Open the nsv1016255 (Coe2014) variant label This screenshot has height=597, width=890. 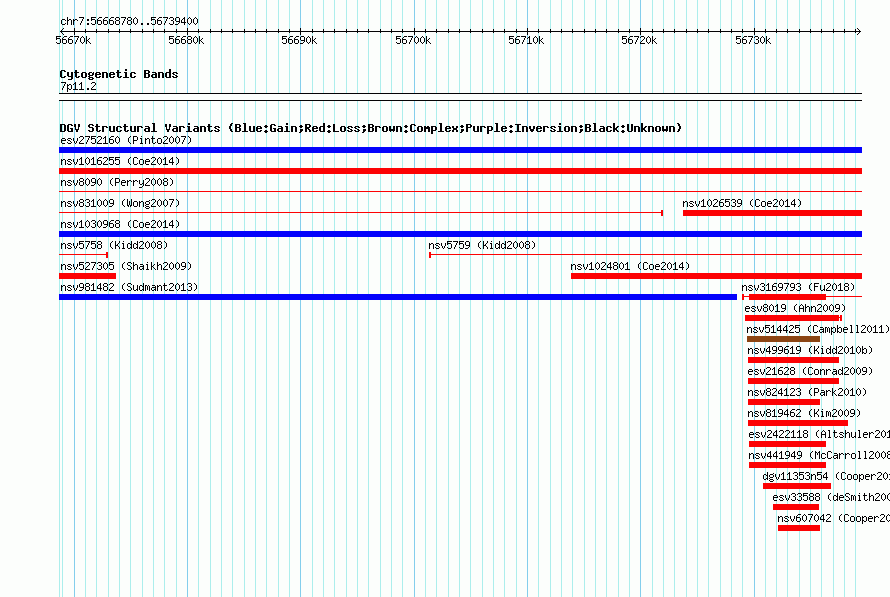120,161
